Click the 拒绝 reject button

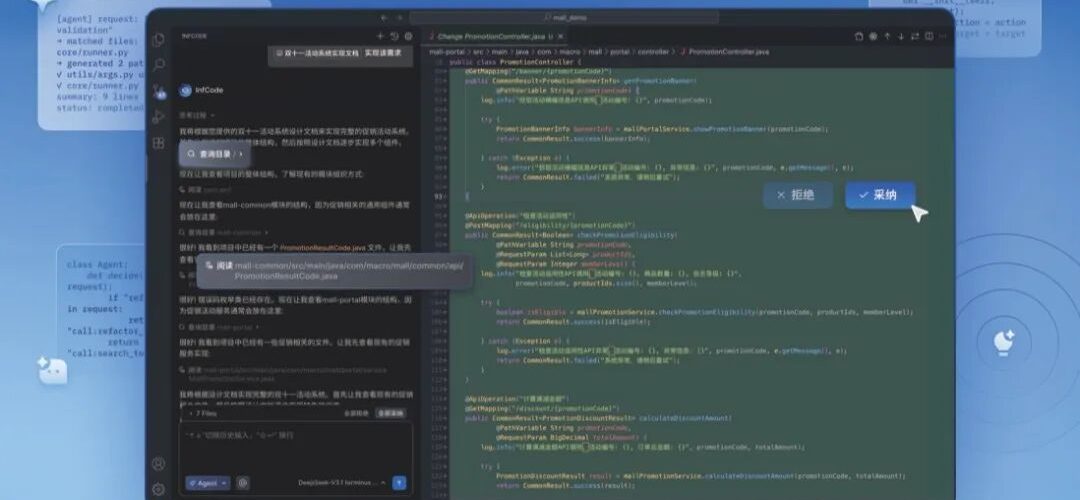(x=797, y=195)
